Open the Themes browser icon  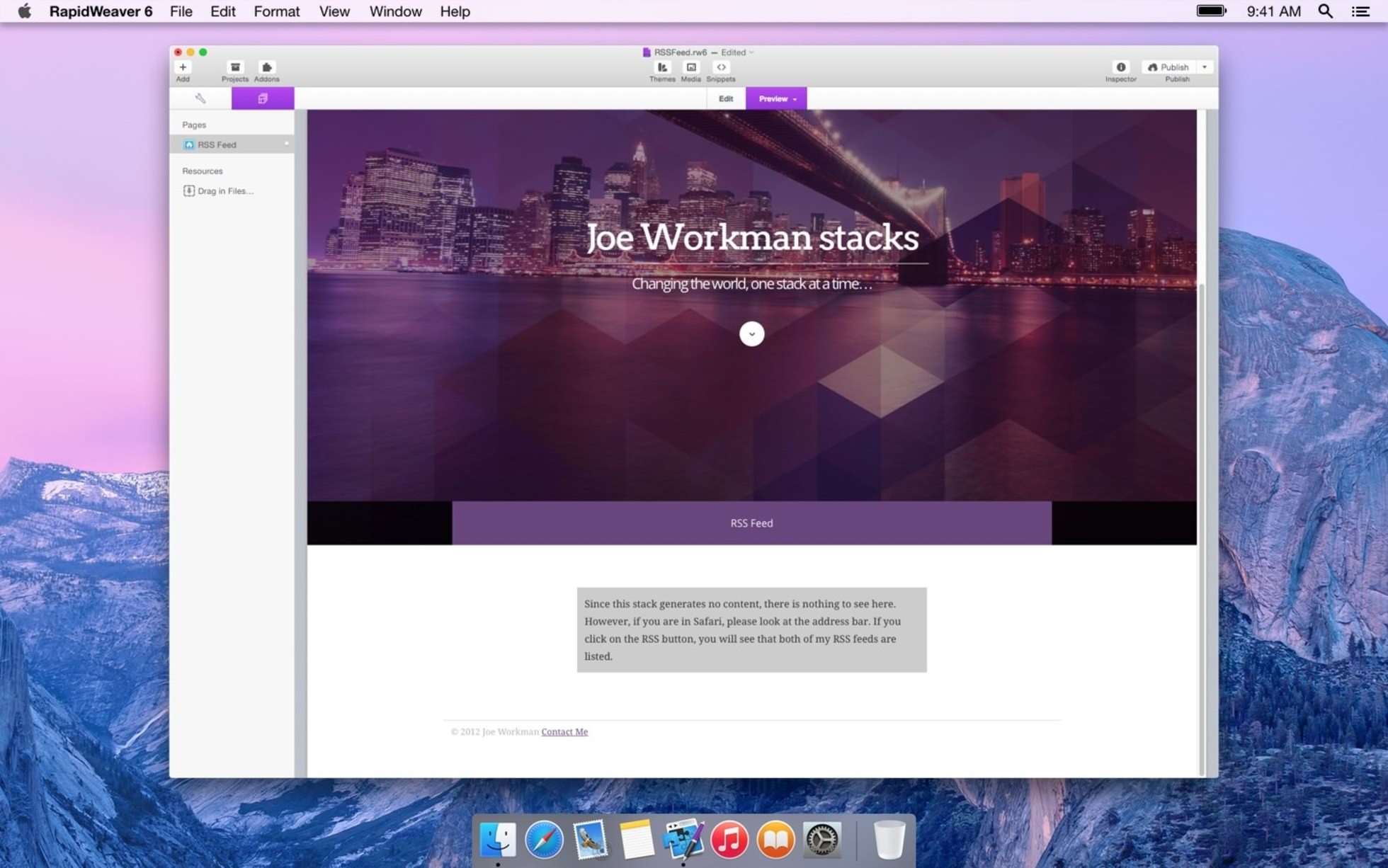point(662,67)
